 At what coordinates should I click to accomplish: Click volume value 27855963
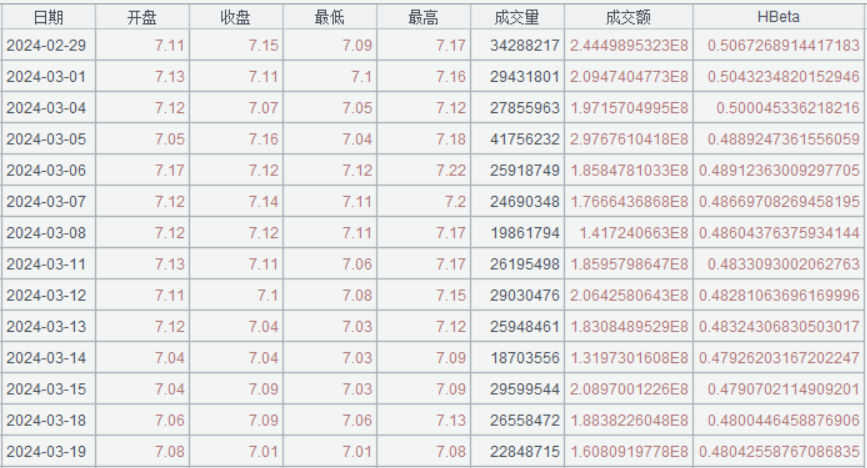pyautogui.click(x=525, y=108)
